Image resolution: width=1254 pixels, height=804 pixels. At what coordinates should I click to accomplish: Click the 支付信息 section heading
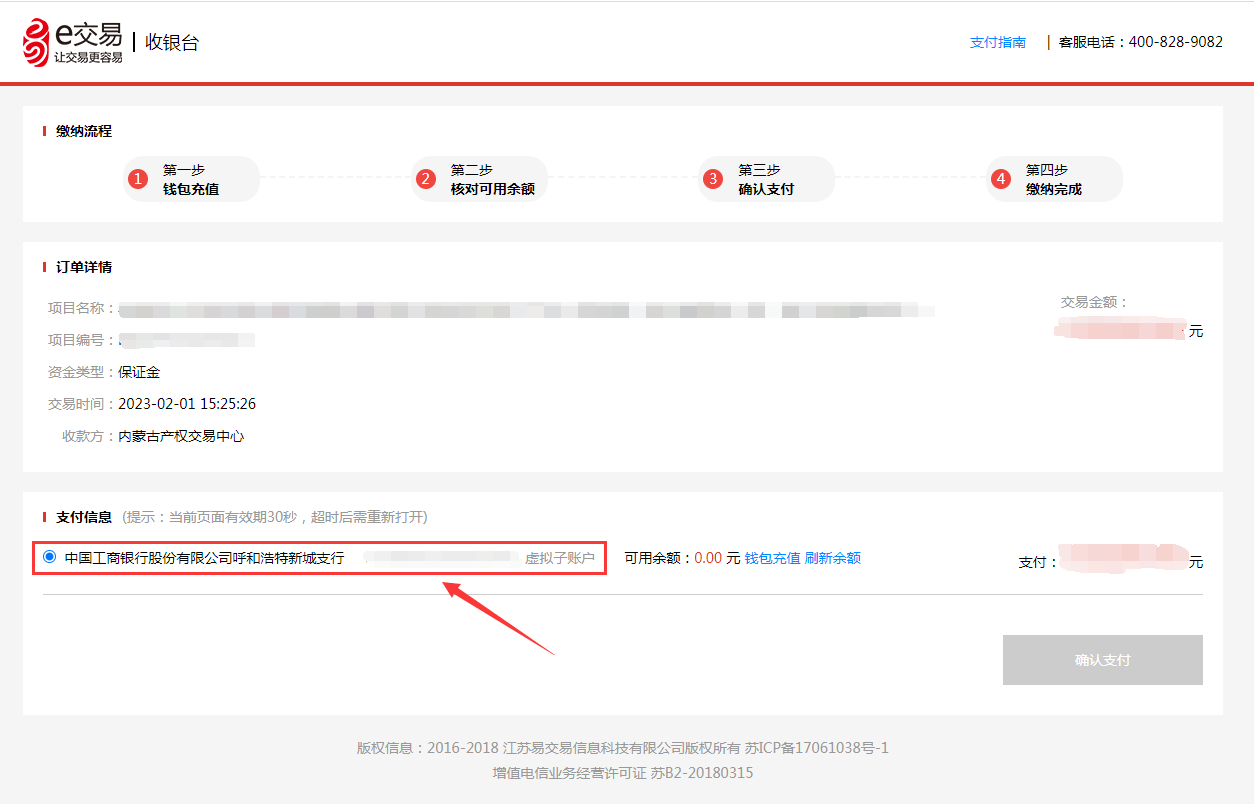[x=84, y=517]
